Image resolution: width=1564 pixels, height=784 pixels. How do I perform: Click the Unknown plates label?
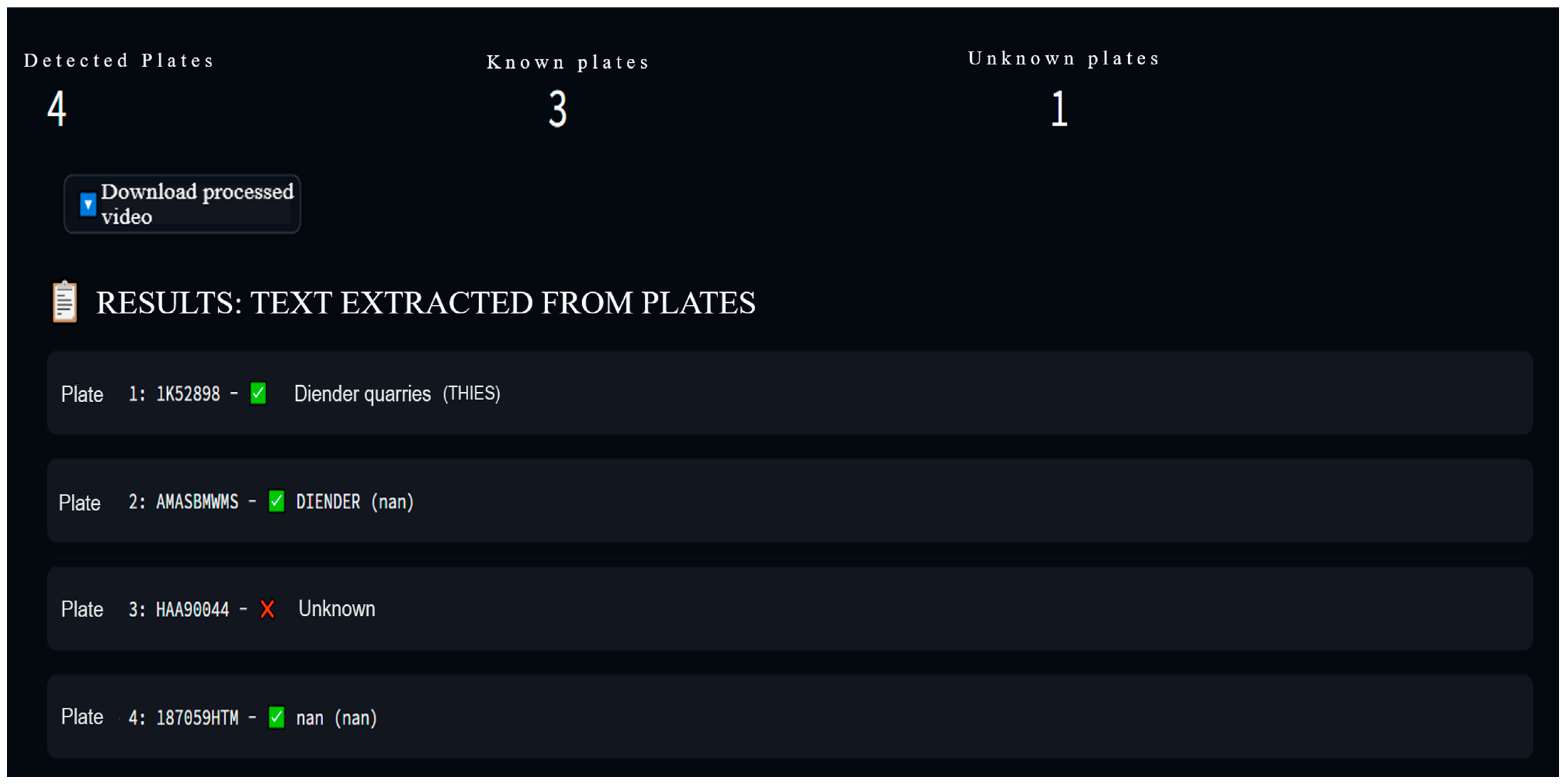coord(1064,59)
